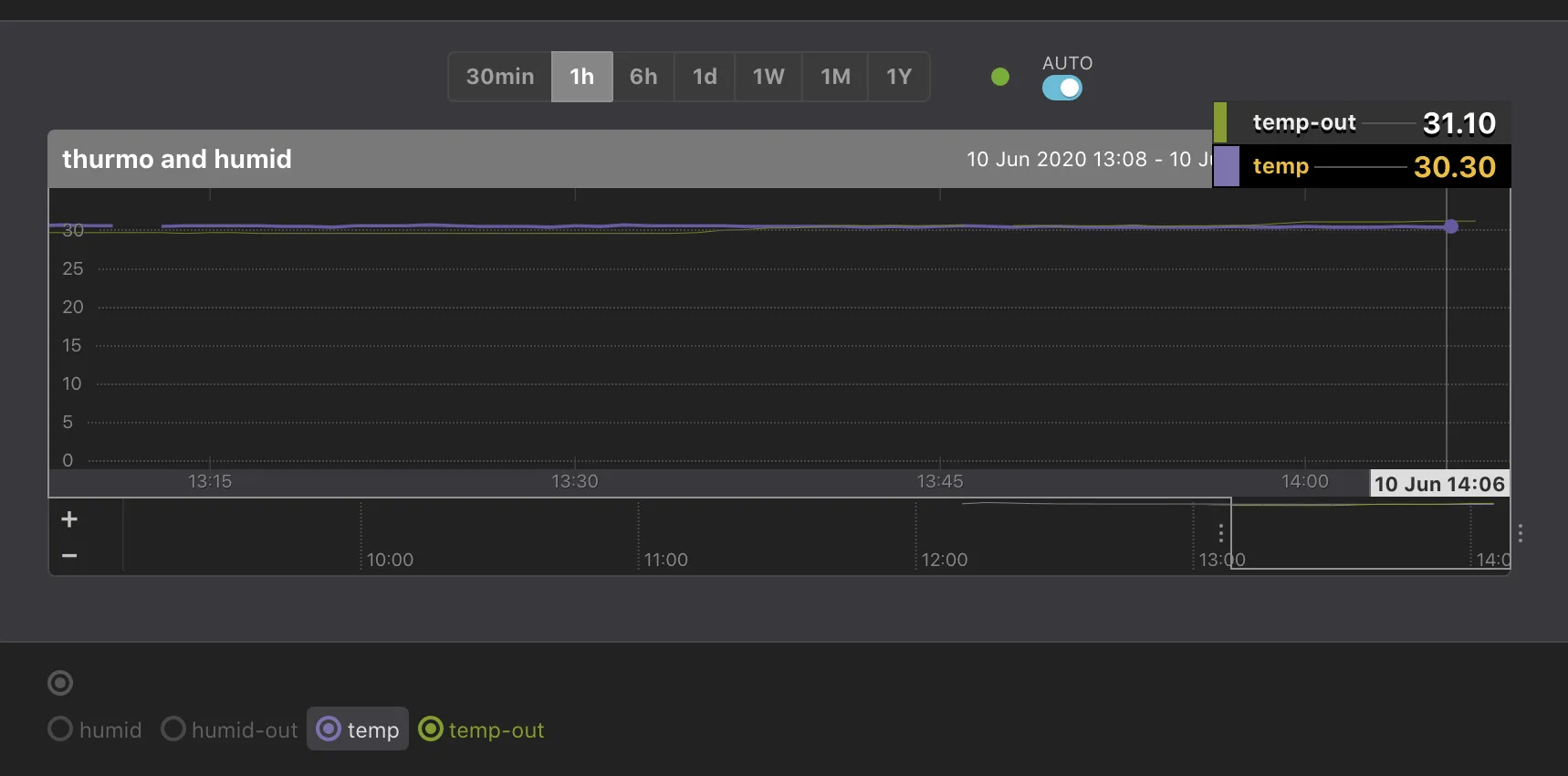Select the 6h time range
Viewport: 1568px width, 776px height.
(x=643, y=77)
